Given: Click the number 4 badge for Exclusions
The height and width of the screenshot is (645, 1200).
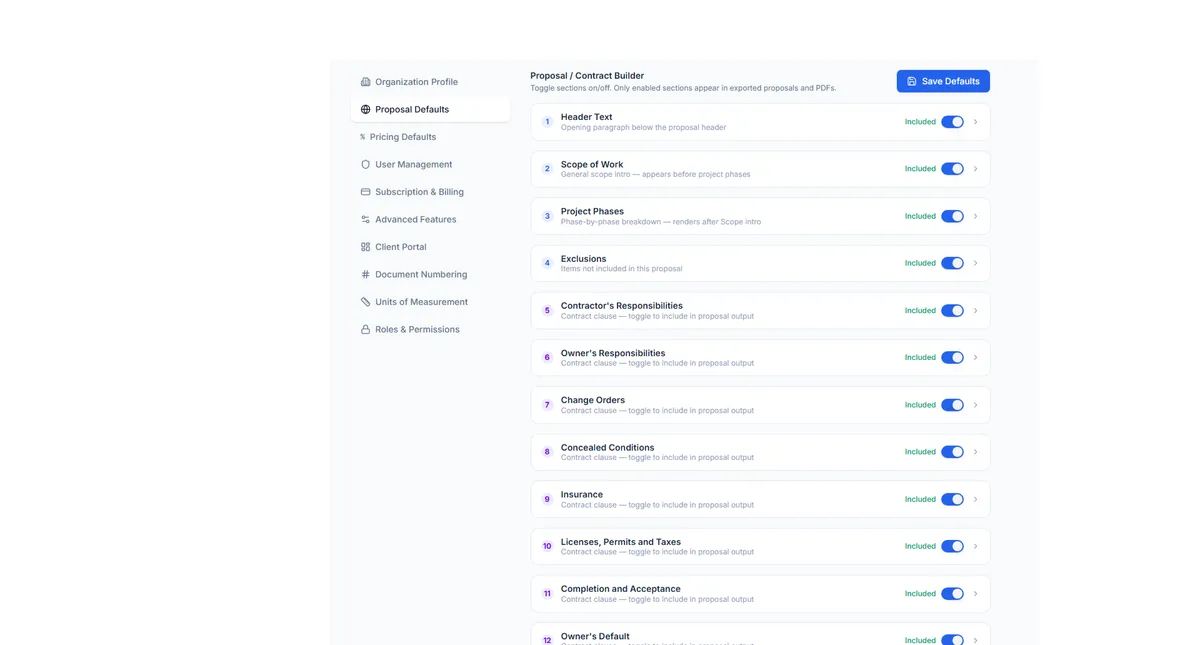Looking at the screenshot, I should tap(547, 263).
